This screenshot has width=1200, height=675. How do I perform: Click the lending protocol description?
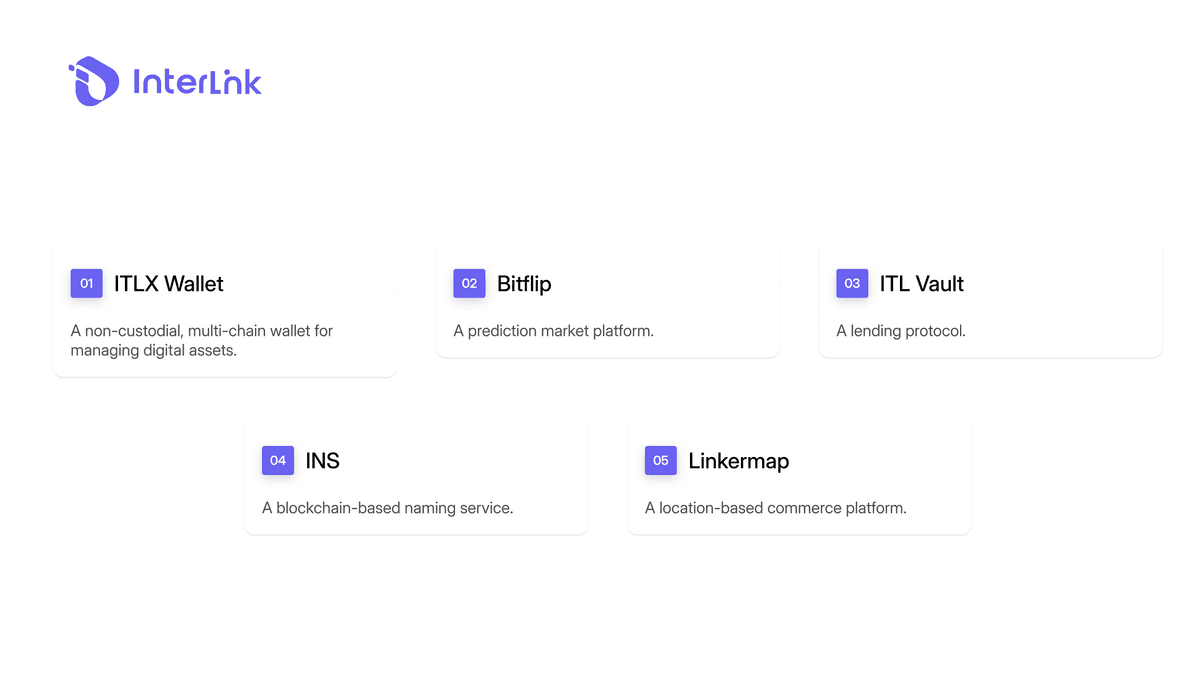tap(901, 331)
